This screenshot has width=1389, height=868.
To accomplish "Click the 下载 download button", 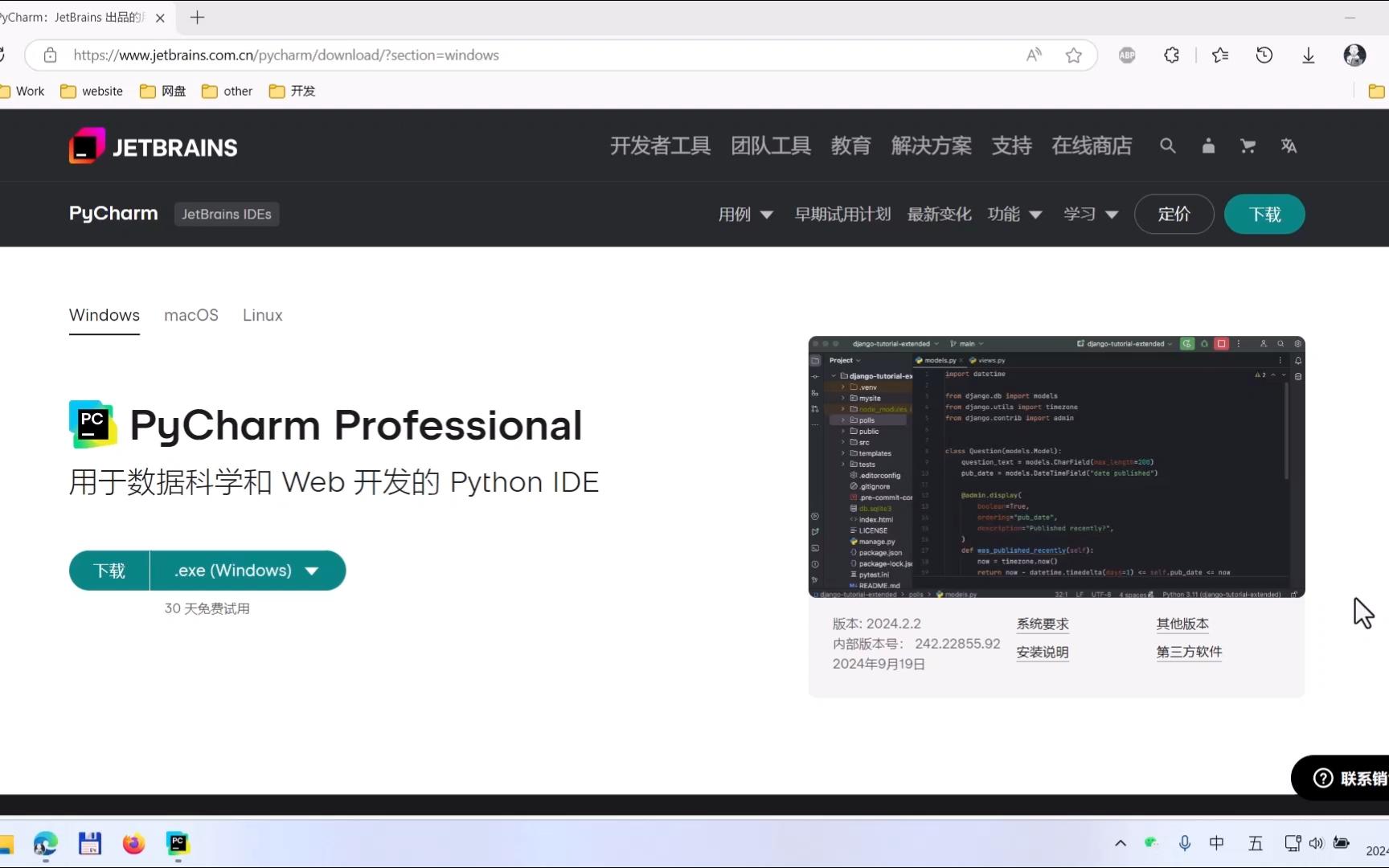I will (x=109, y=570).
